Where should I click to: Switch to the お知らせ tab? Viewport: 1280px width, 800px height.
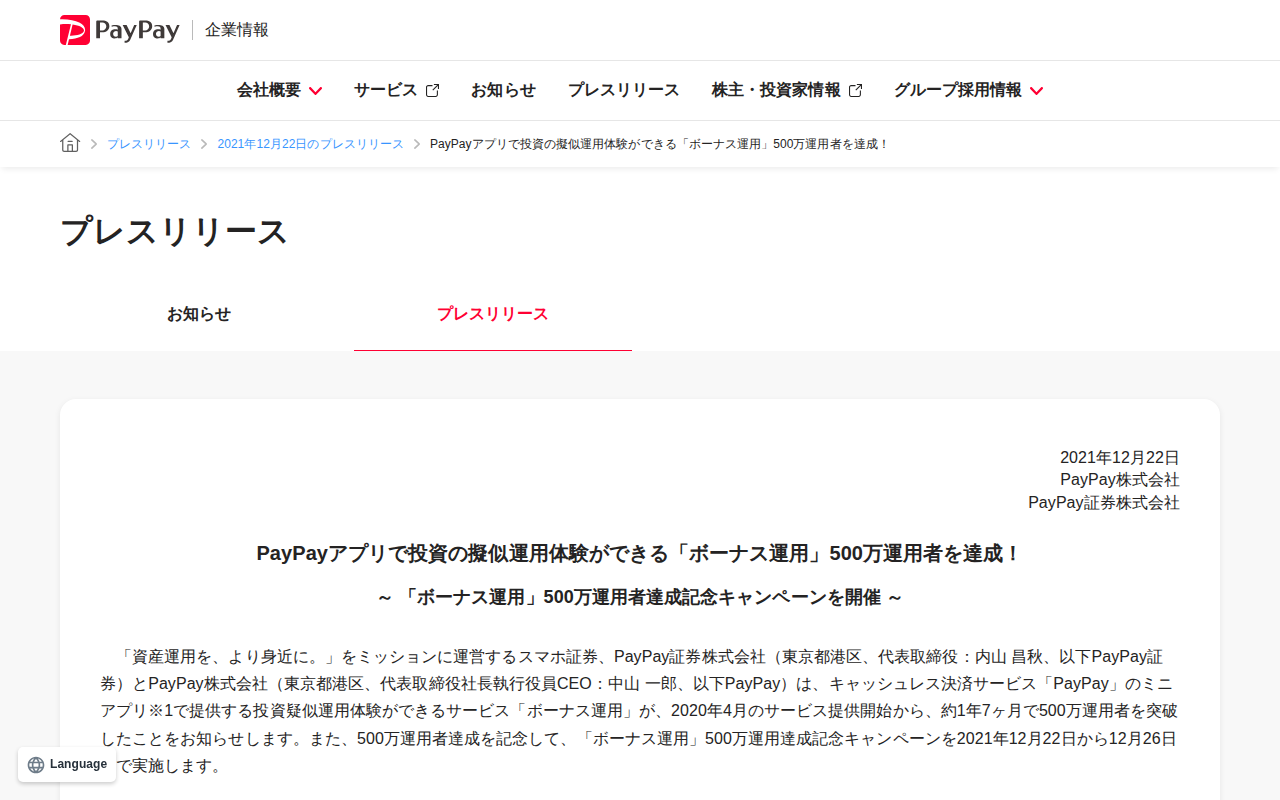[199, 314]
